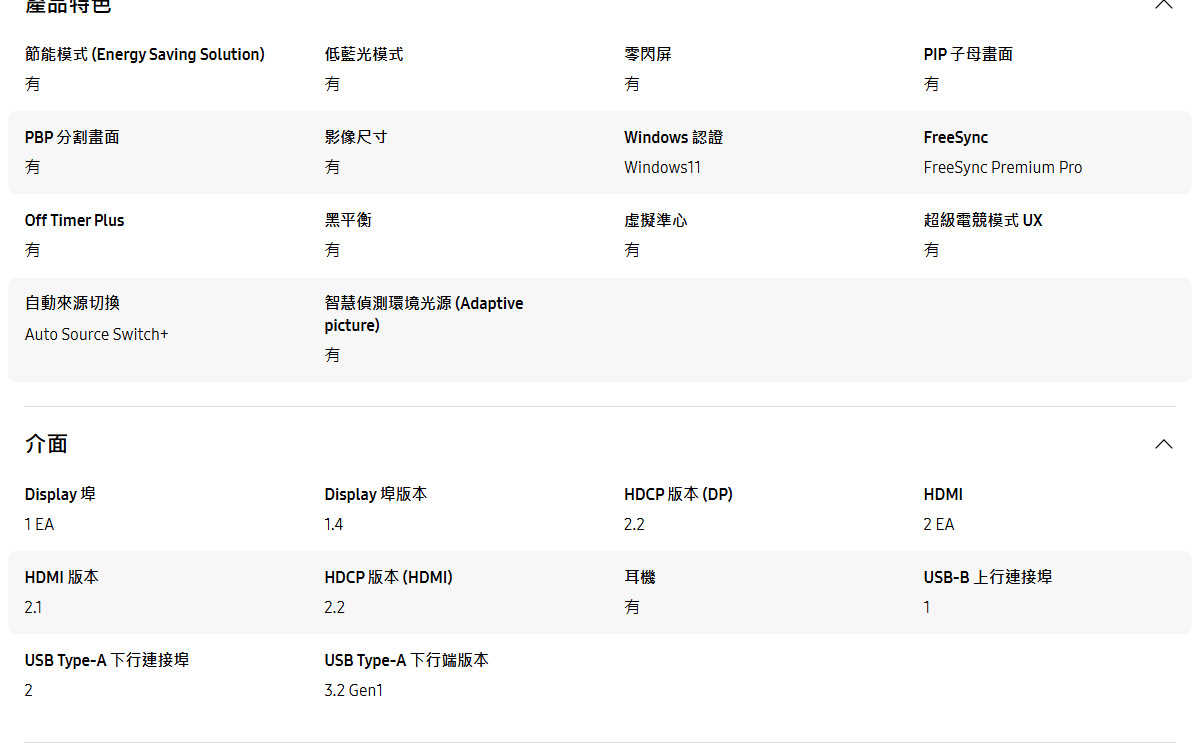Select the Display 埠版本 value 1.4

pyautogui.click(x=332, y=524)
